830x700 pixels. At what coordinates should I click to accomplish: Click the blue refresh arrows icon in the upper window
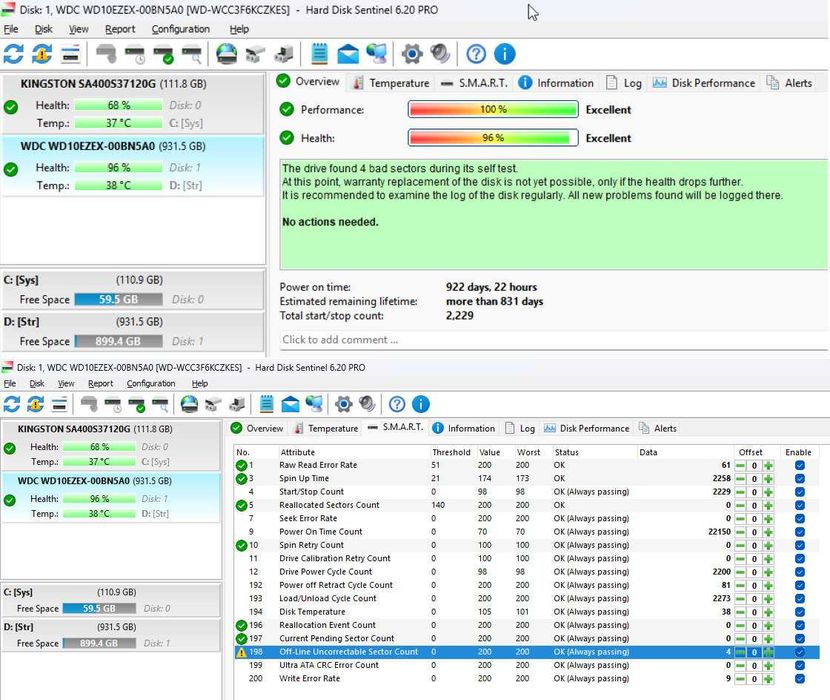pos(13,53)
